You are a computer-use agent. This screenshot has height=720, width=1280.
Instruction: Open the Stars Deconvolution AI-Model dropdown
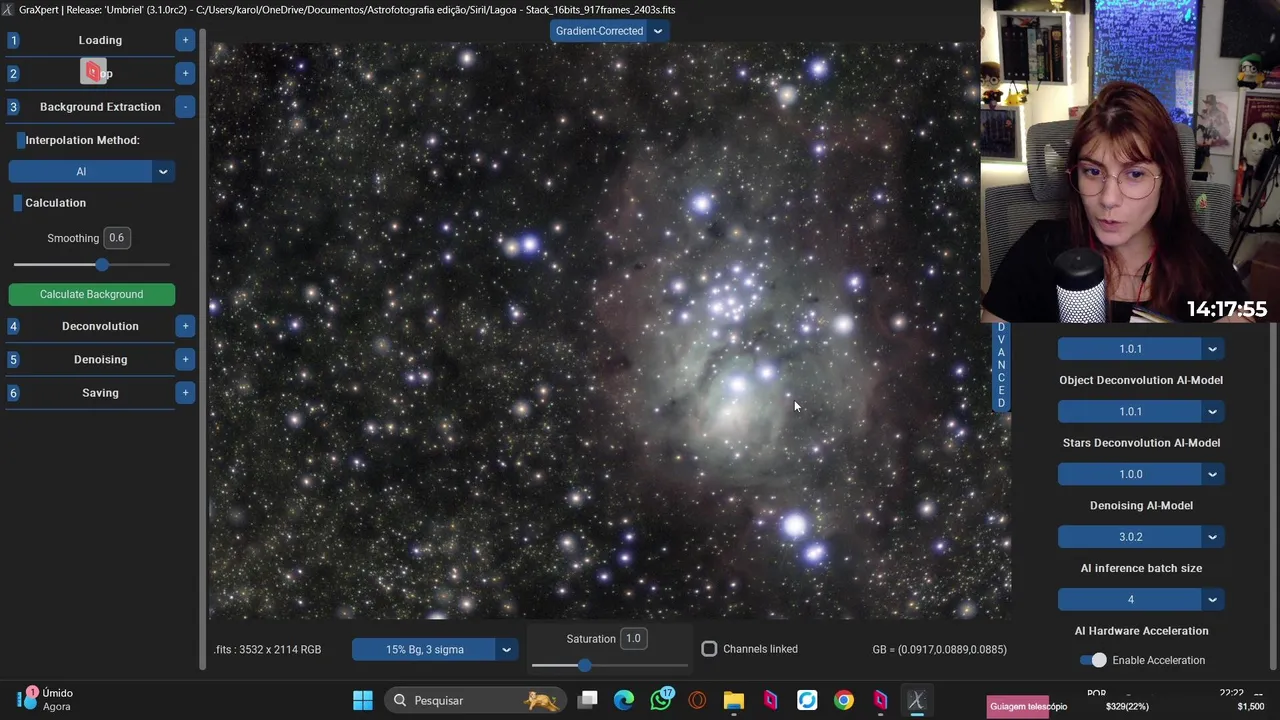point(1140,474)
